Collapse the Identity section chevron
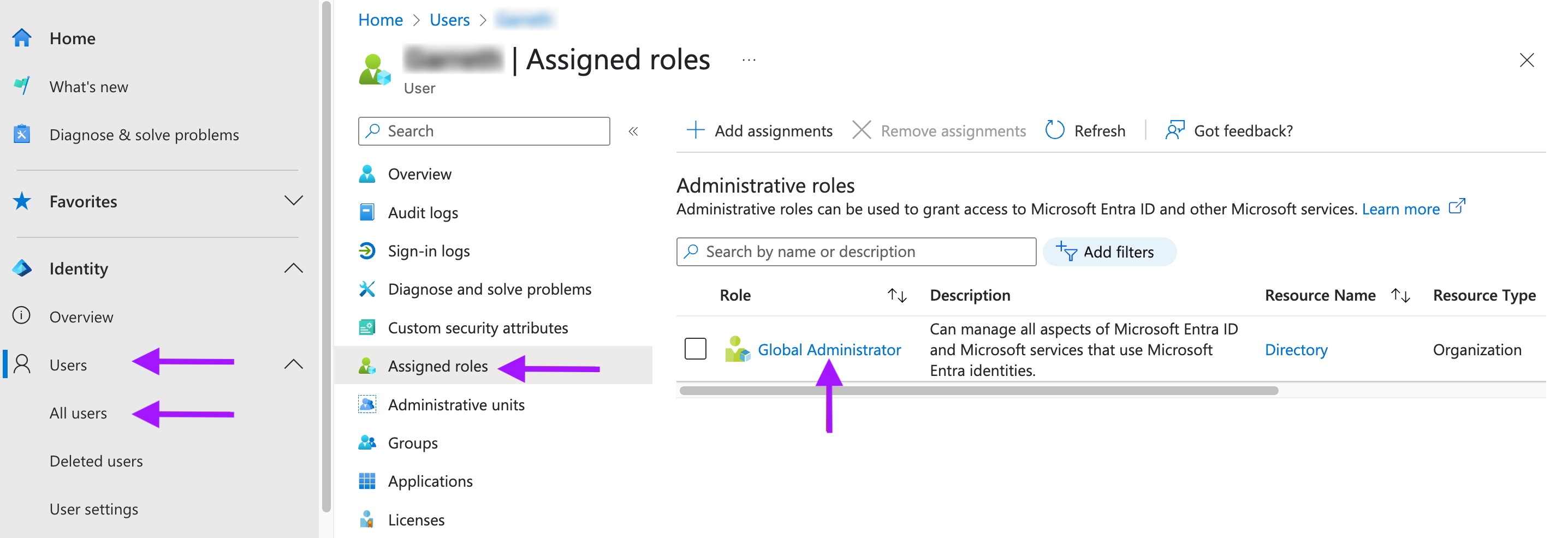 (x=293, y=268)
